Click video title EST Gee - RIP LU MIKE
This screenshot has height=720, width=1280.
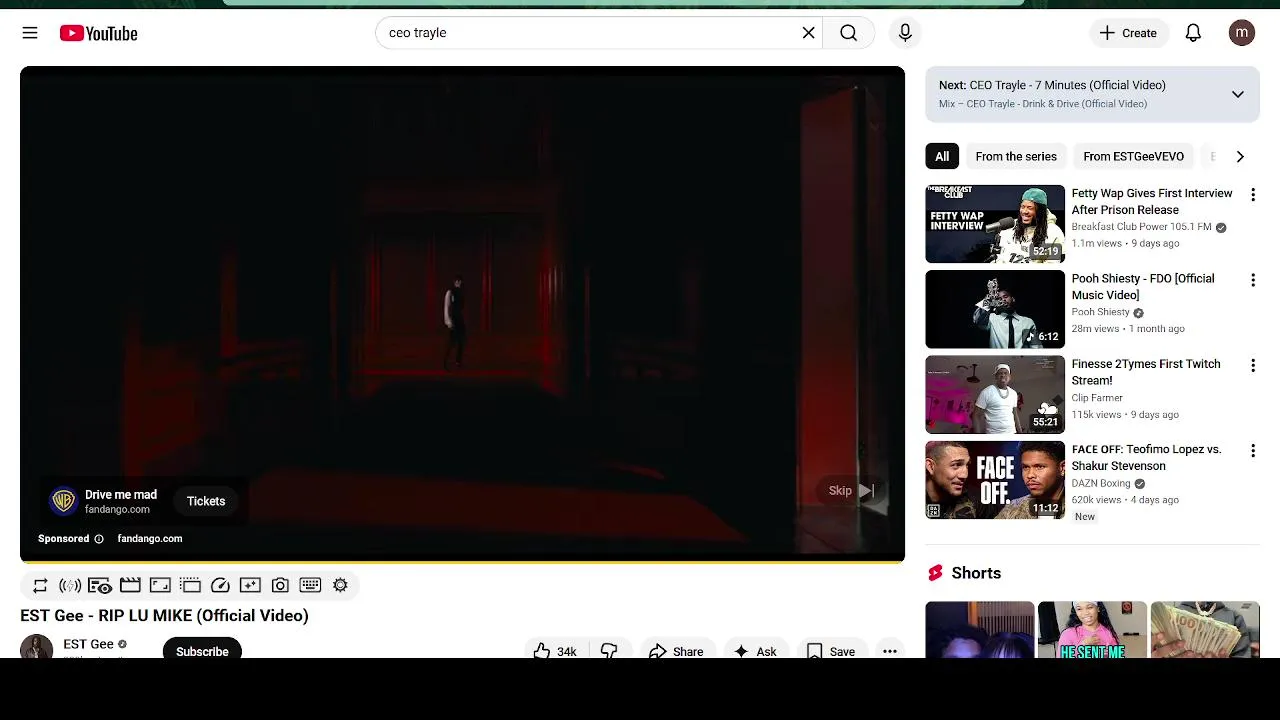click(164, 615)
